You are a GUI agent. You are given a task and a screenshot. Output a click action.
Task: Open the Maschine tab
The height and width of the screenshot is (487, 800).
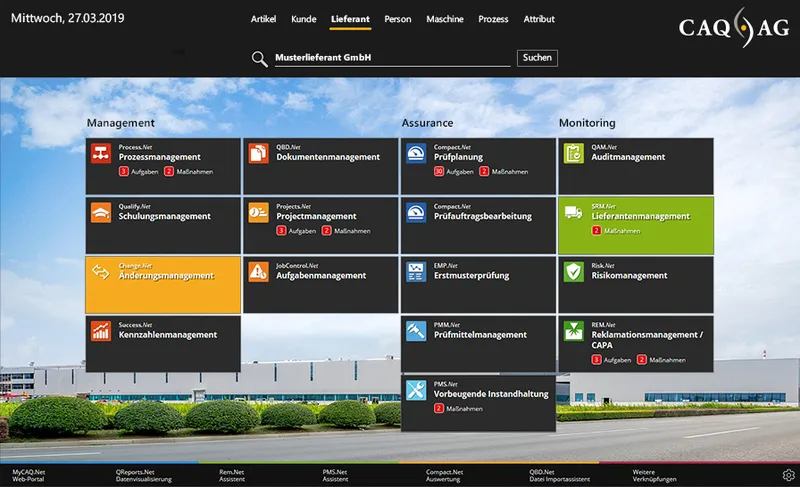coord(445,19)
